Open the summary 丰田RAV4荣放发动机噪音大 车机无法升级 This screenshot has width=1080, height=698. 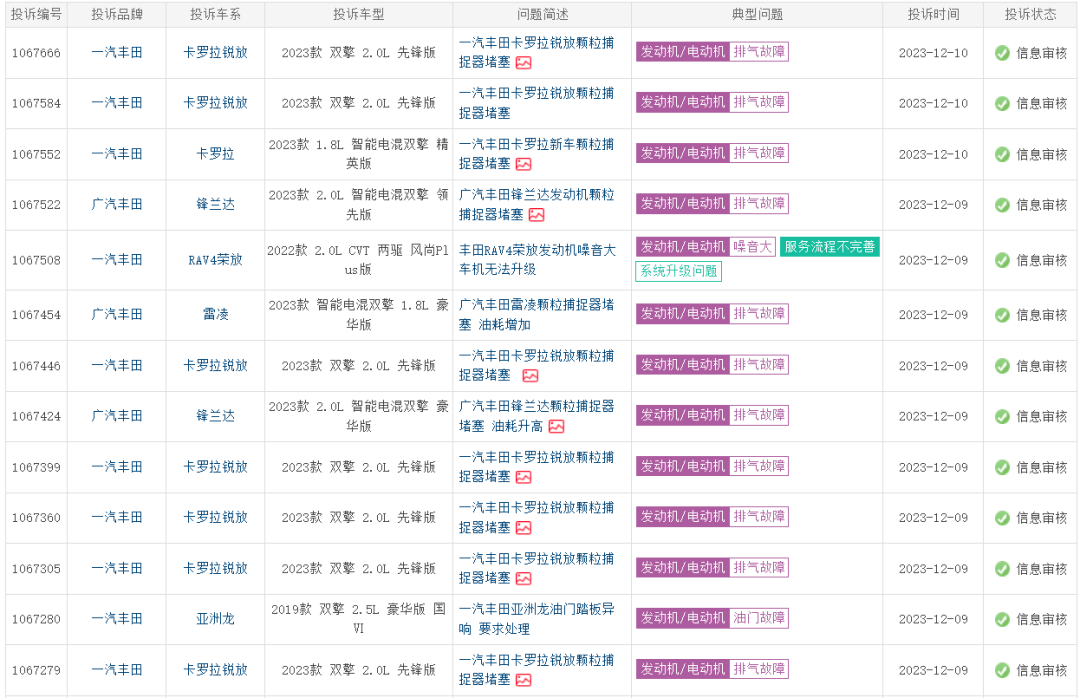537,260
